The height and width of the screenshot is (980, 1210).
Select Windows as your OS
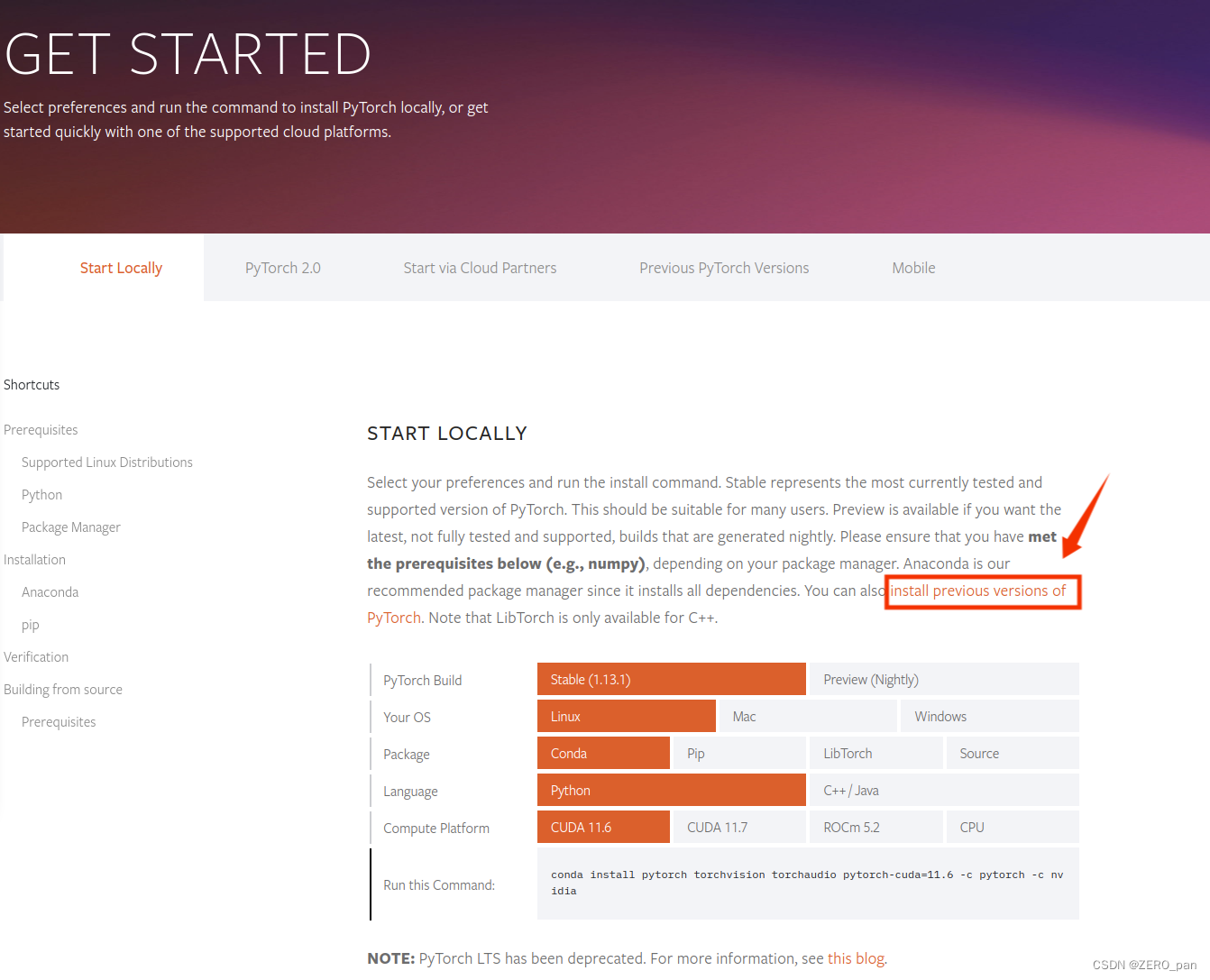click(990, 716)
